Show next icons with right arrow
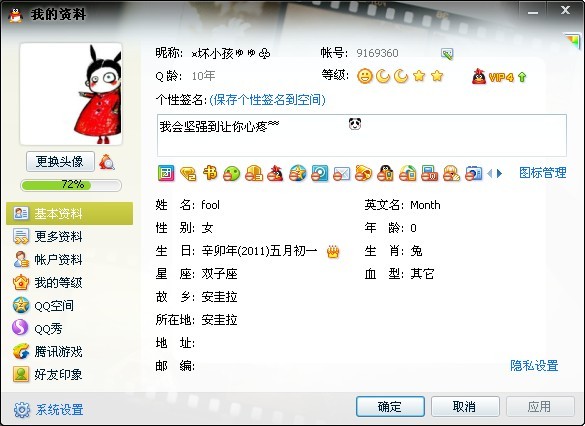Screen dimensions: 585x426 [x=500, y=173]
